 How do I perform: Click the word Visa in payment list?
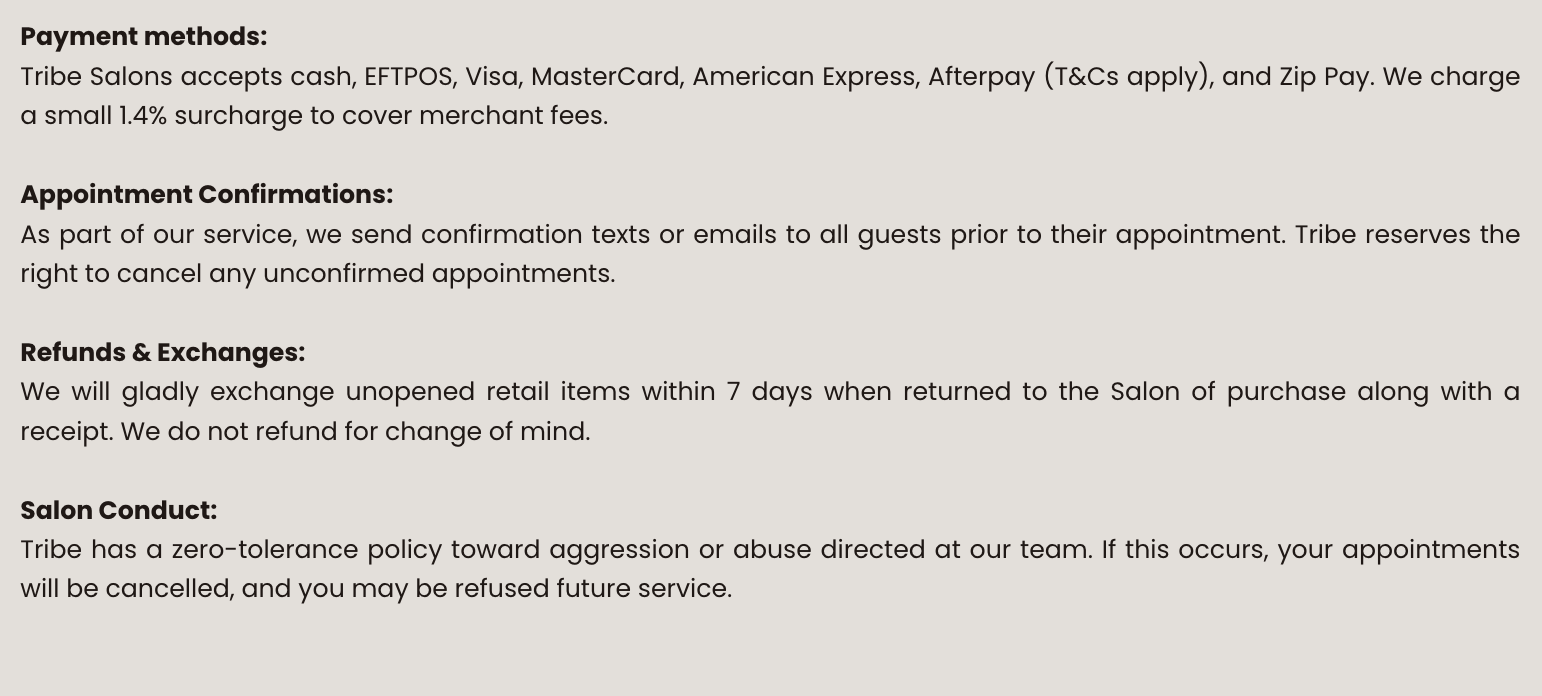click(491, 77)
